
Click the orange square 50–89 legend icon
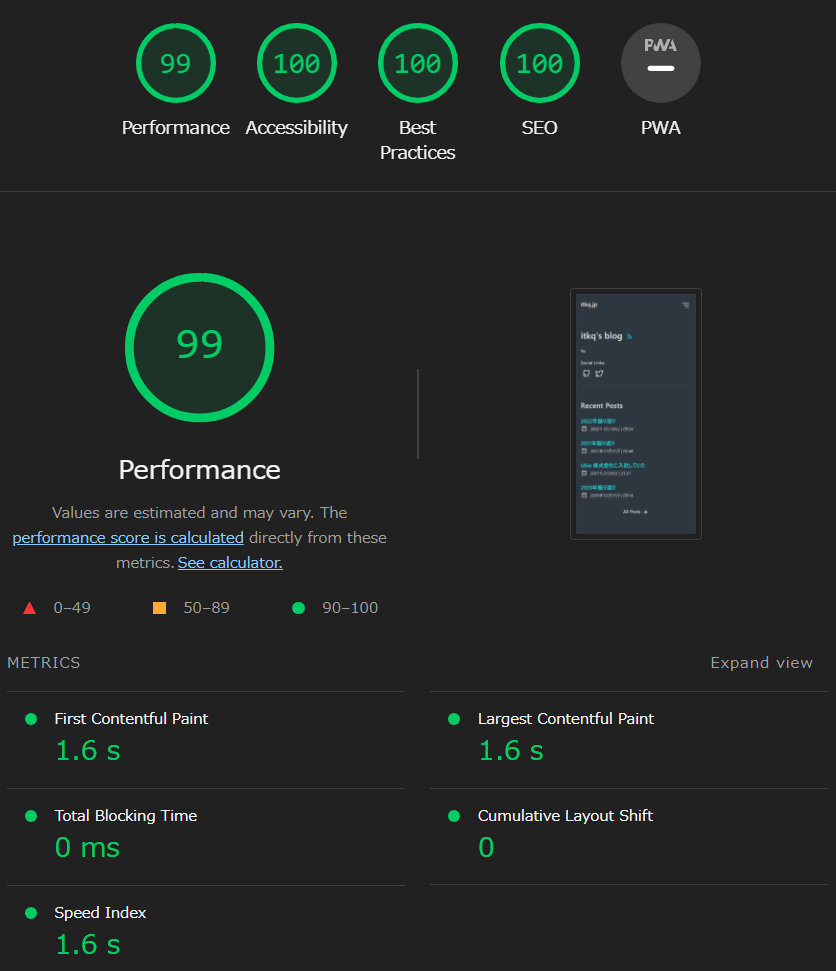[159, 608]
